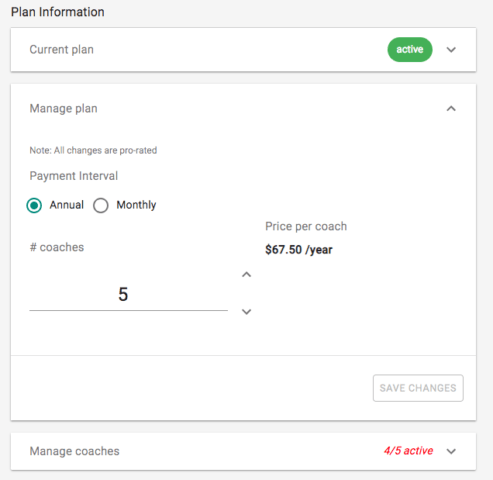
Task: Expand the Current plan section chevron
Action: point(451,50)
